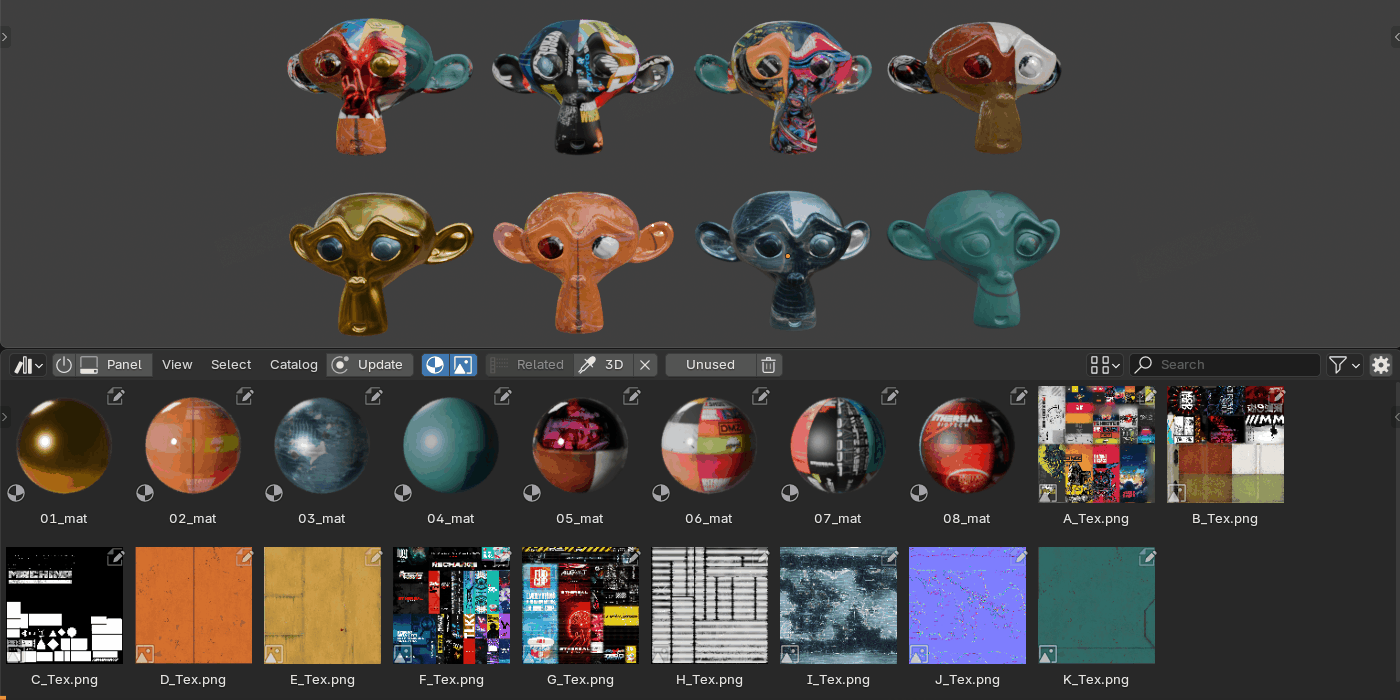Click the Update button
The width and height of the screenshot is (1400, 700).
[x=369, y=365]
